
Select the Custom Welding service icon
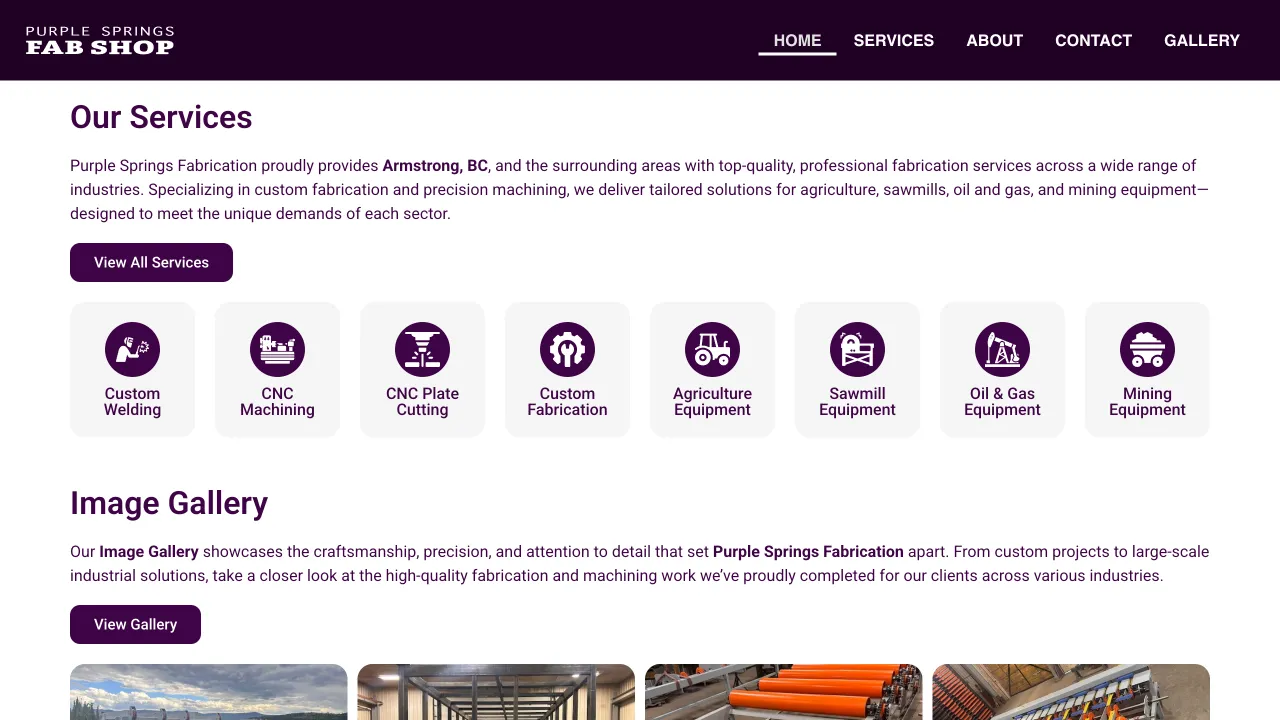(132, 350)
